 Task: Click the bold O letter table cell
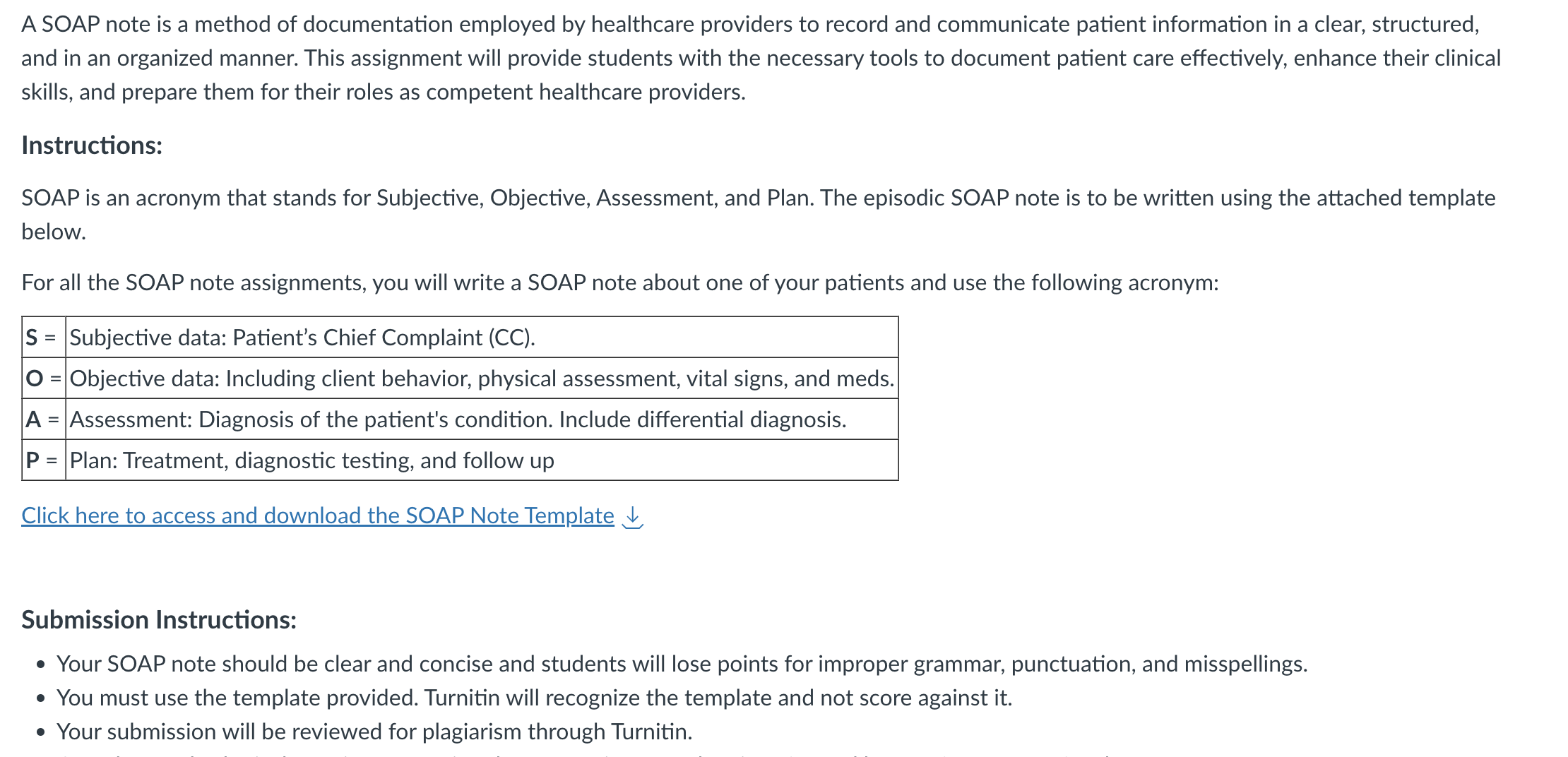click(44, 378)
